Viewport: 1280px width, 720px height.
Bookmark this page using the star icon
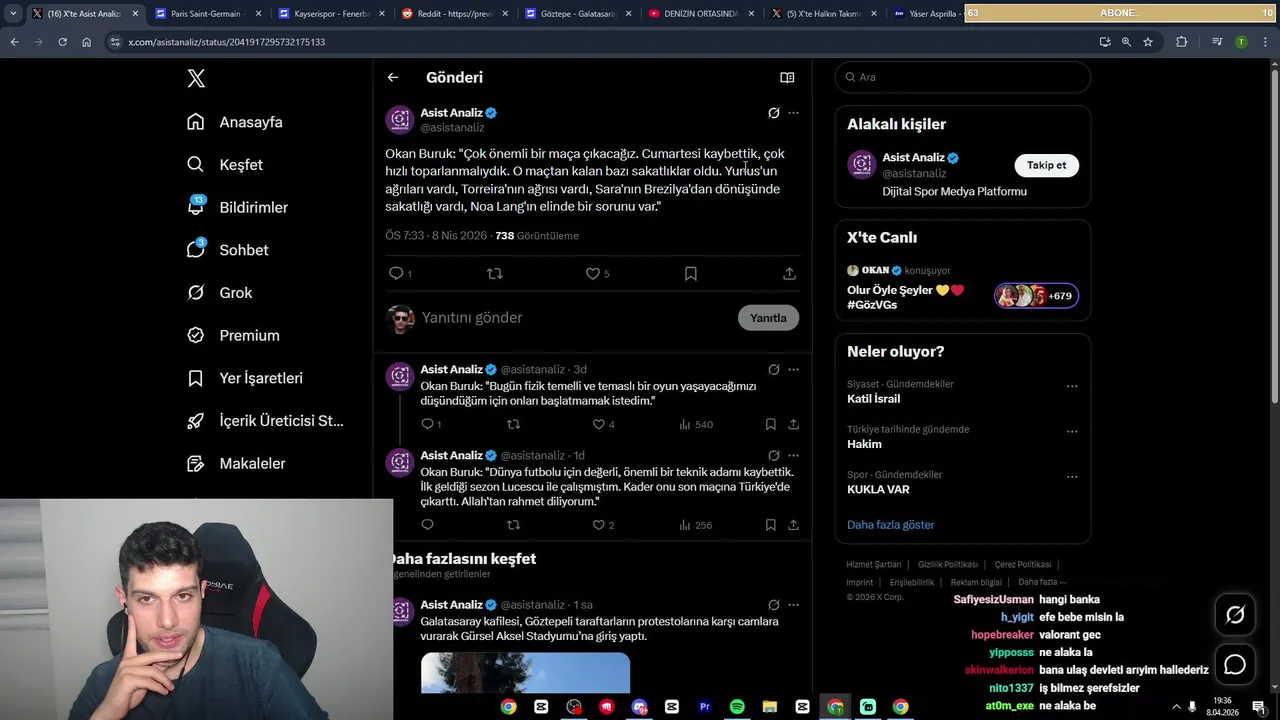[1148, 42]
